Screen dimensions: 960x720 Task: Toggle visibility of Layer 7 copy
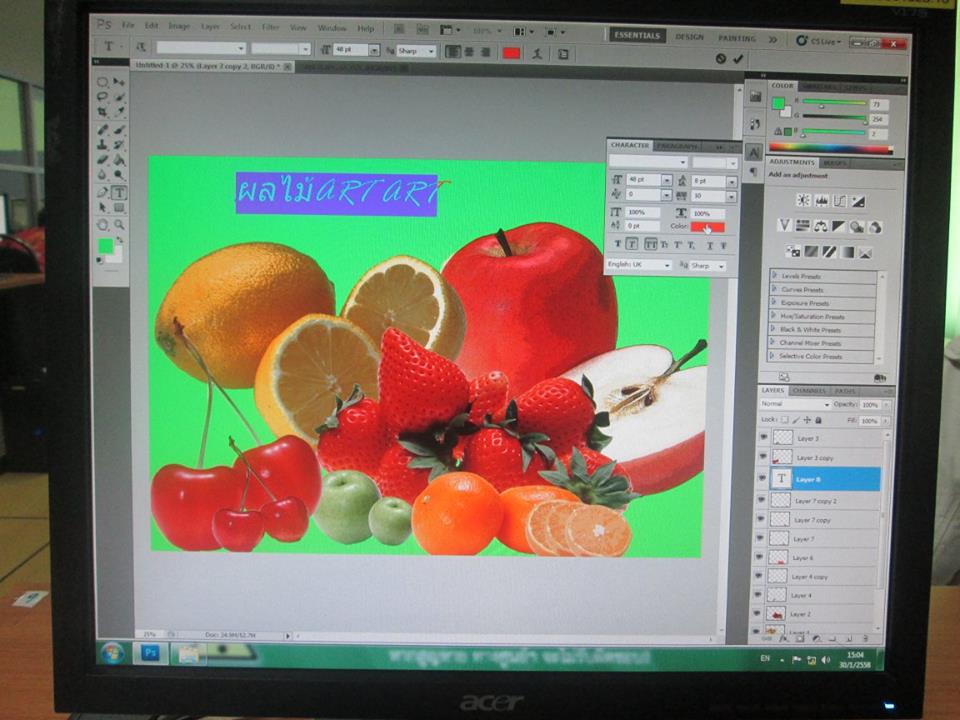762,520
